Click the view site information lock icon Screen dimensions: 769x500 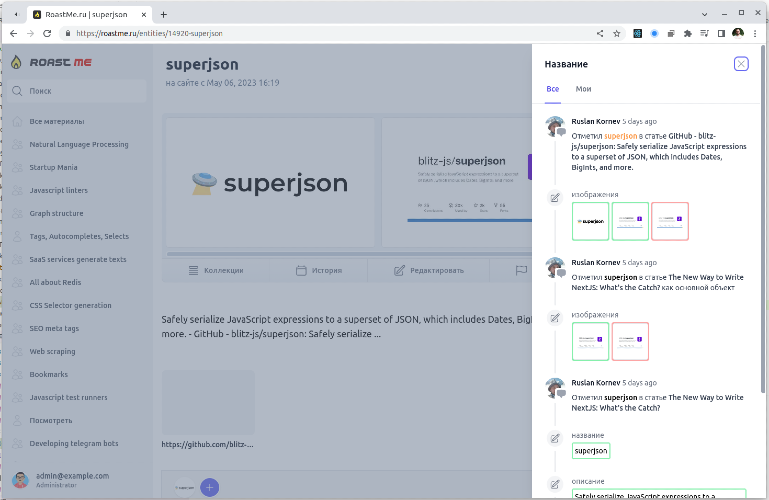68,33
